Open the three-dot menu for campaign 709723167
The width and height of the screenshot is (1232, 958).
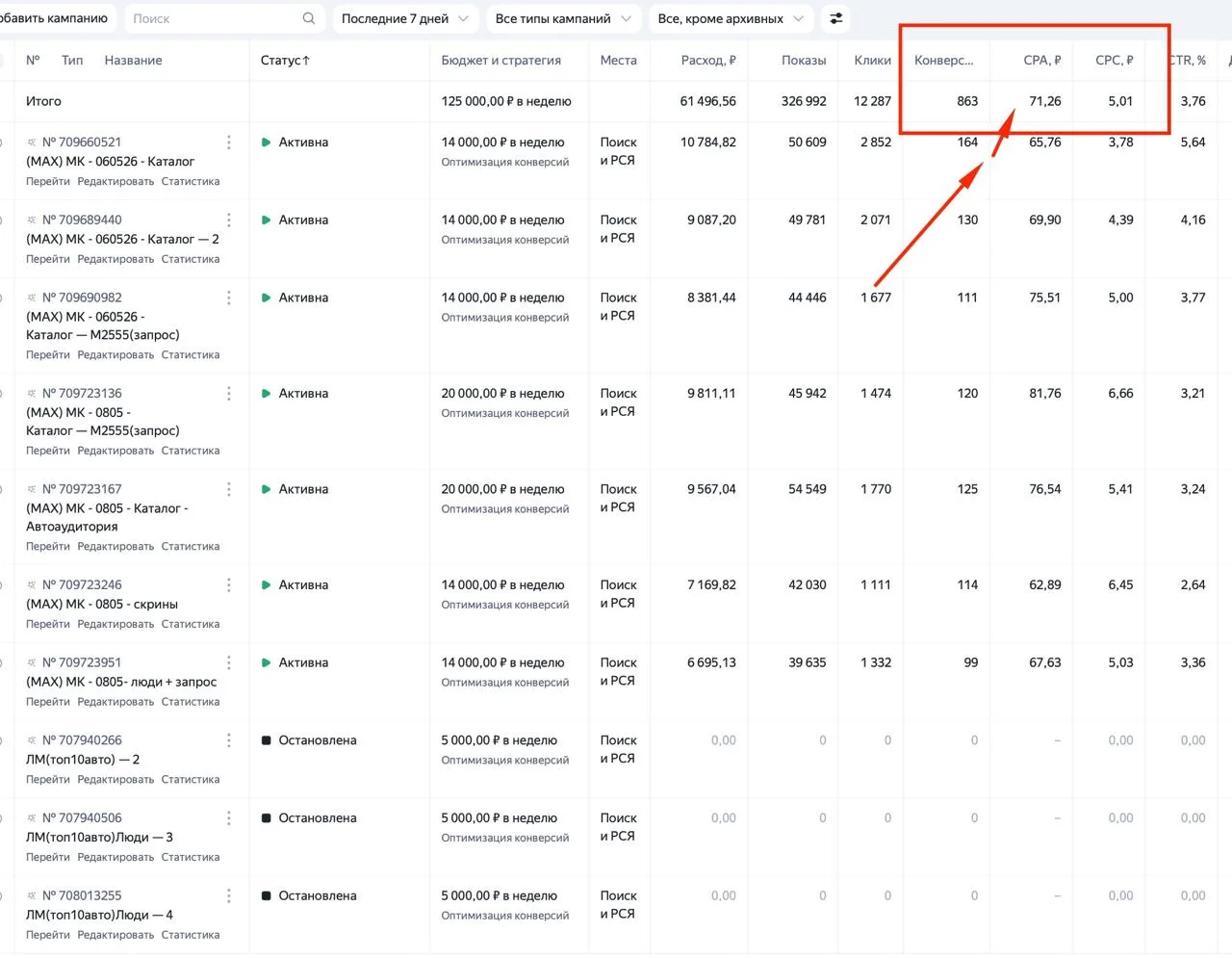tap(228, 490)
